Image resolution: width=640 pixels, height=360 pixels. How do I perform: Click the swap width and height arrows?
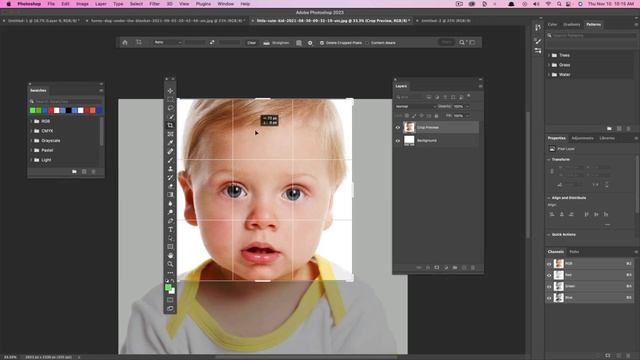(x=212, y=42)
